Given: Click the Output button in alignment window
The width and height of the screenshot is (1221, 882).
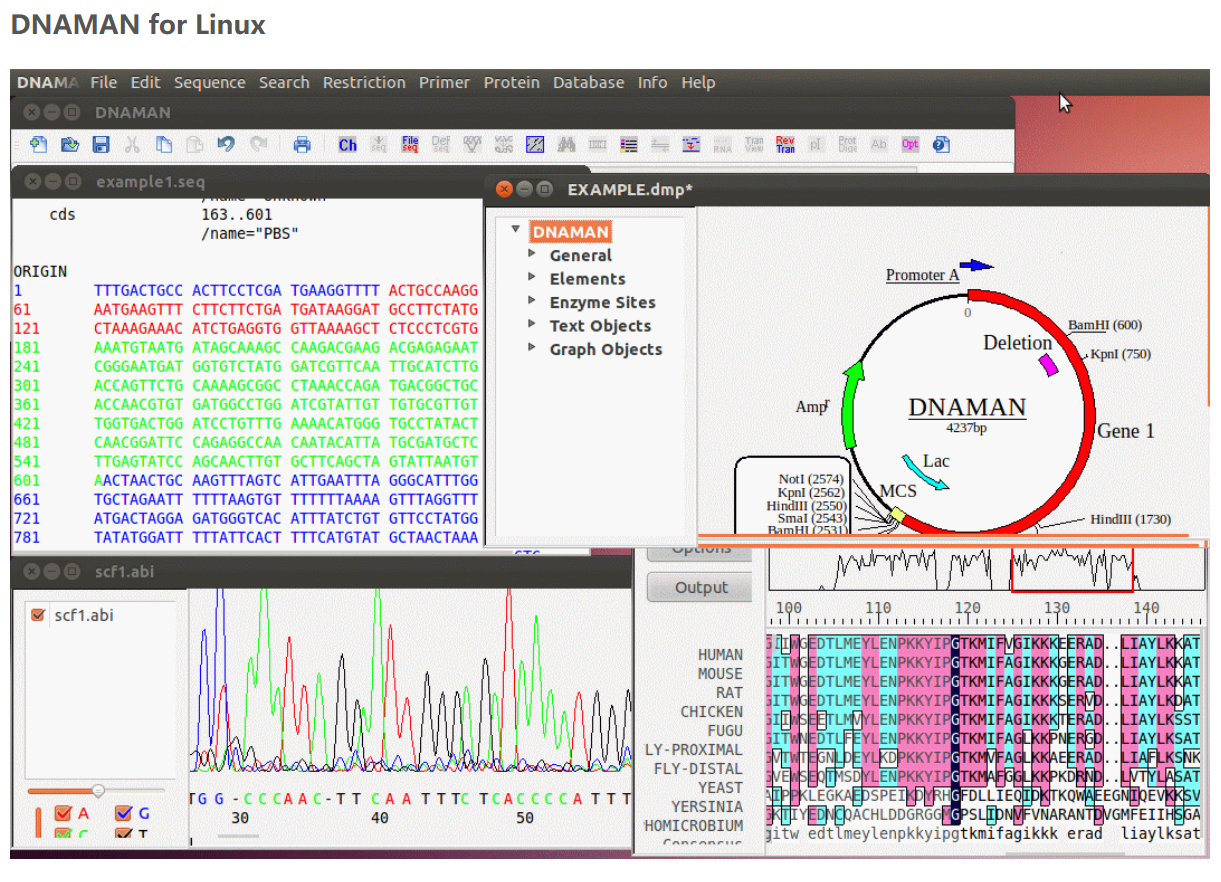Looking at the screenshot, I should click(701, 587).
